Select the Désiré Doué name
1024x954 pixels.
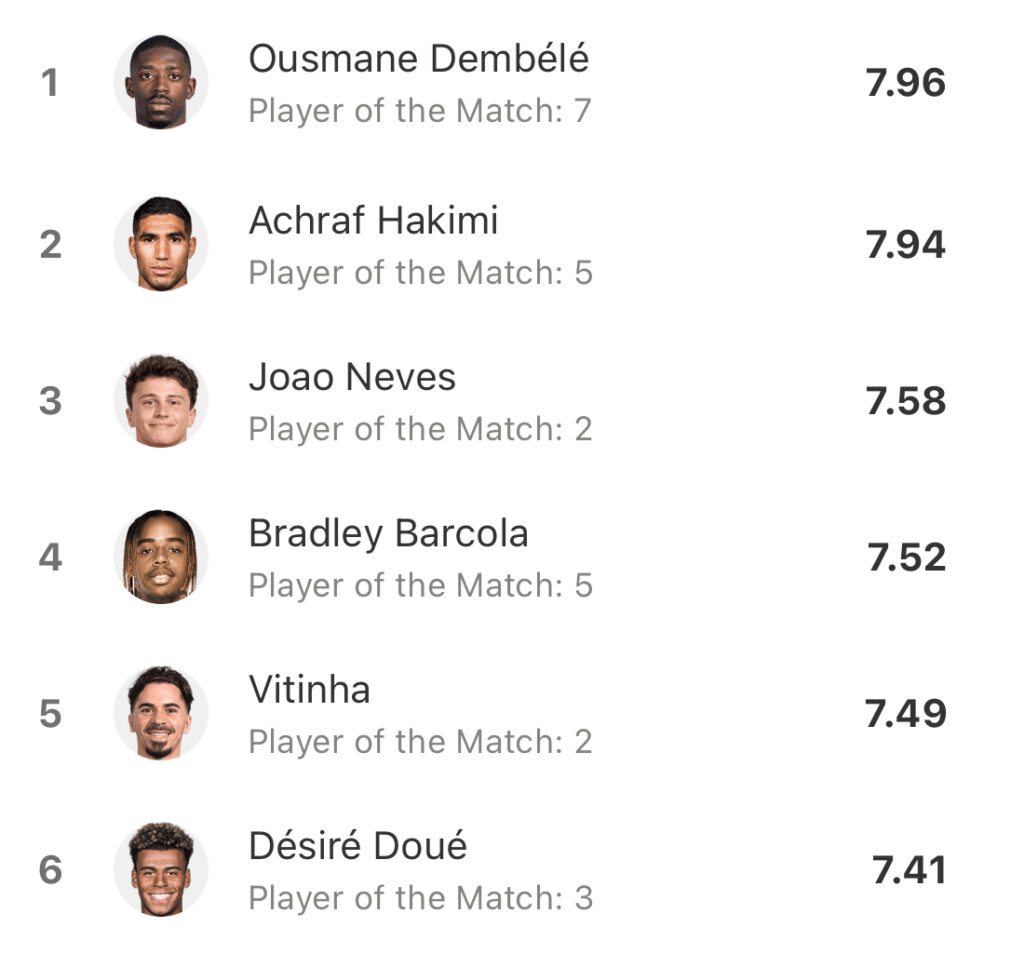358,846
